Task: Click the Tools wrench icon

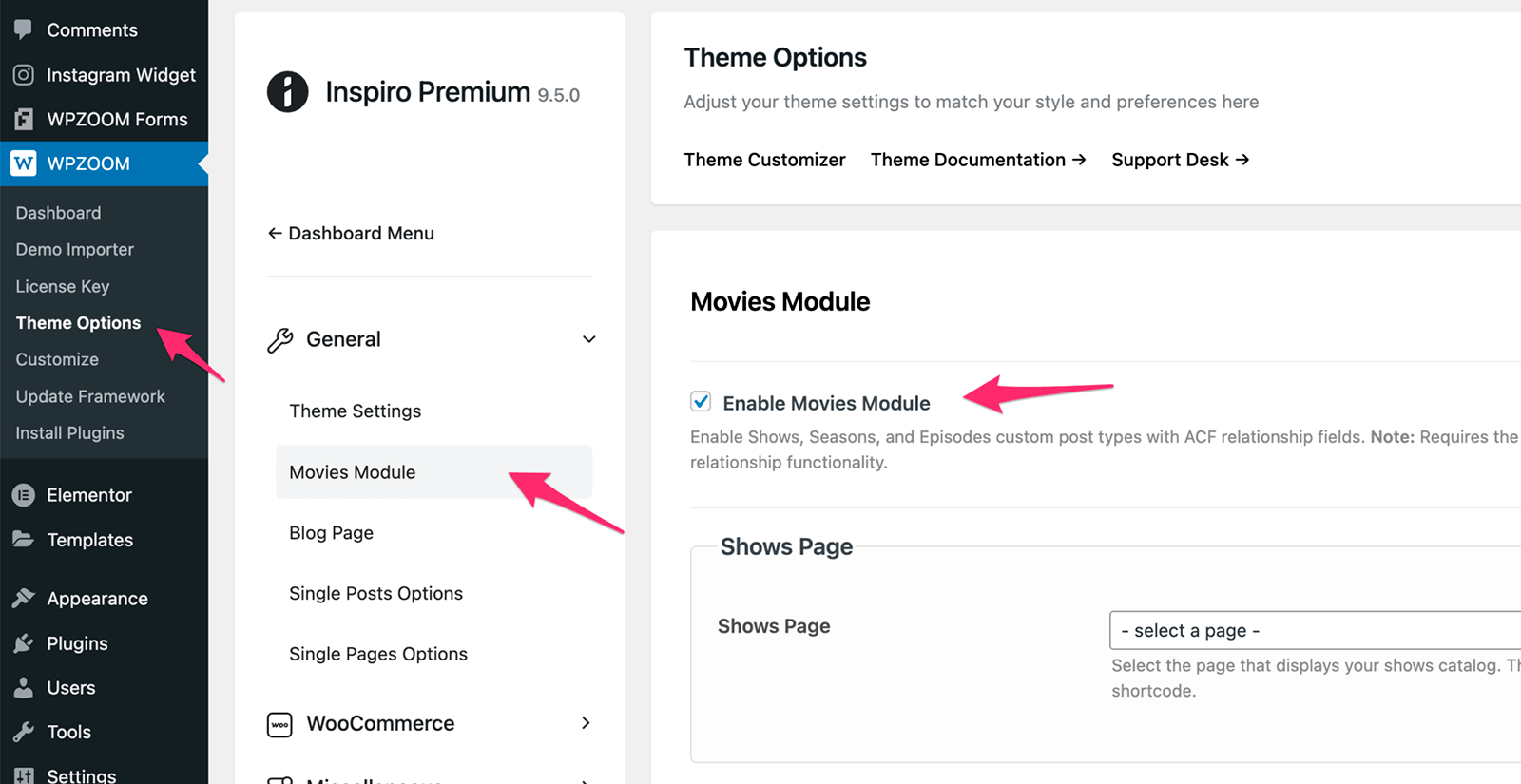Action: (24, 732)
